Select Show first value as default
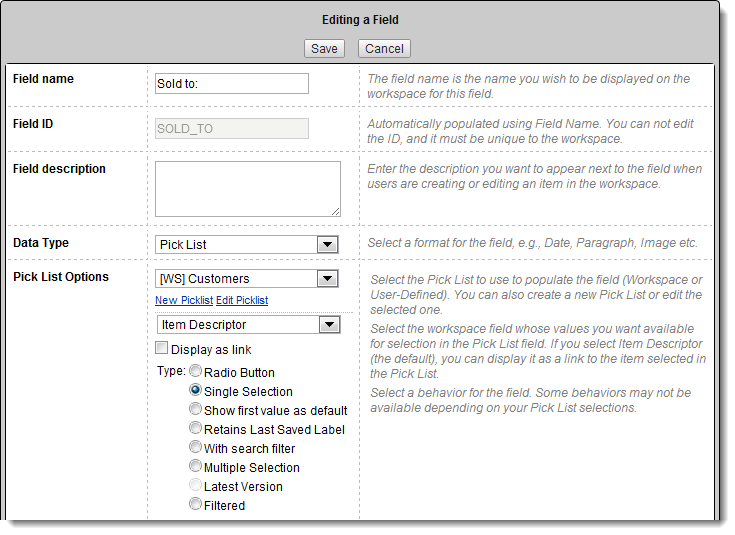Screen dimensions: 735x535 [x=195, y=409]
